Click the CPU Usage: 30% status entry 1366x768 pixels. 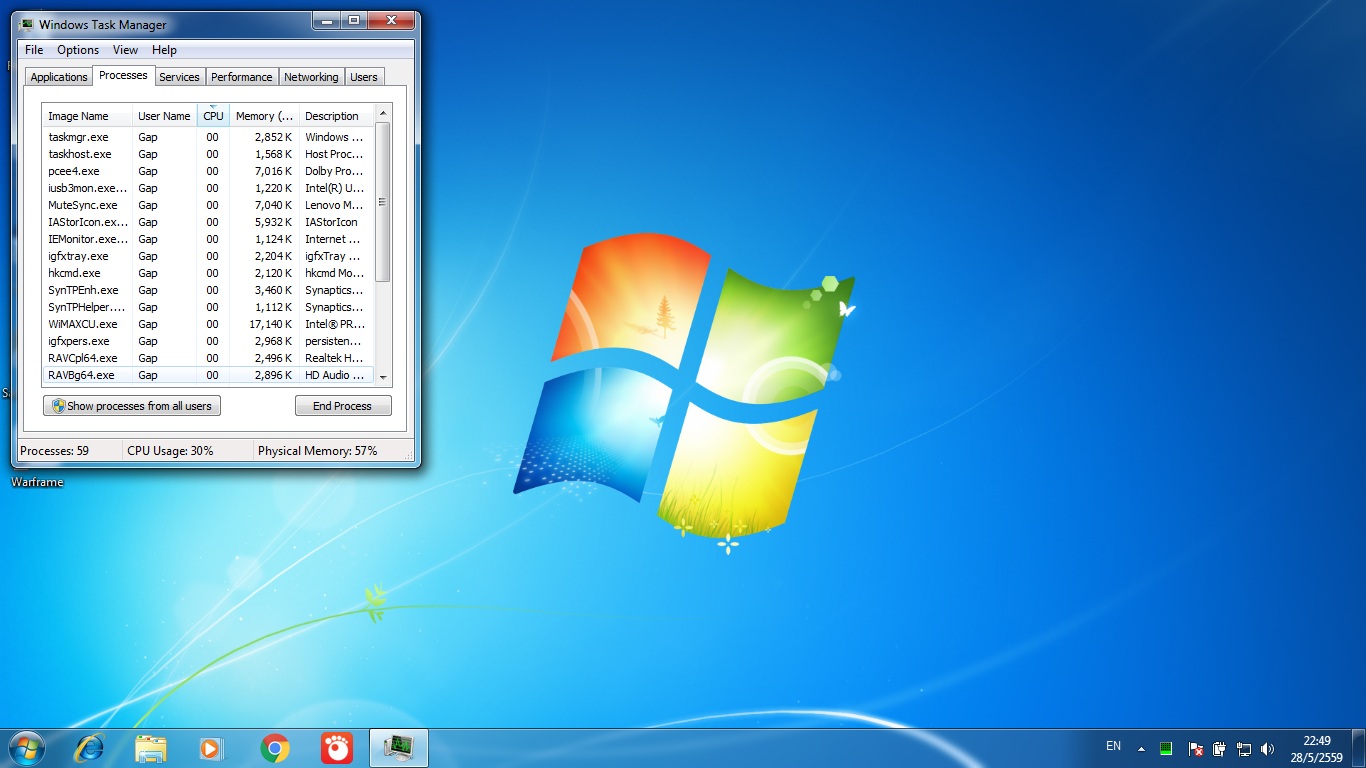(x=171, y=451)
